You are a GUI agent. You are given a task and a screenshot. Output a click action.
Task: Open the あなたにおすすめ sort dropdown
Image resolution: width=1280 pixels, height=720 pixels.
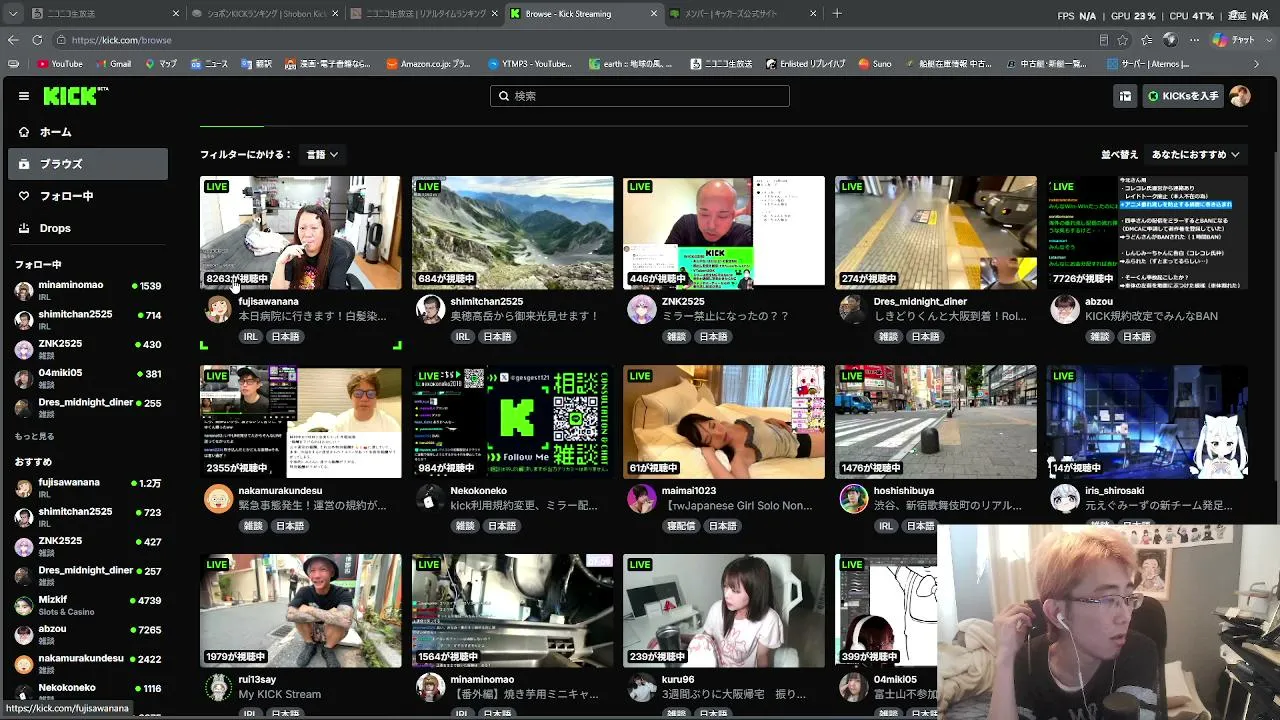click(1196, 155)
